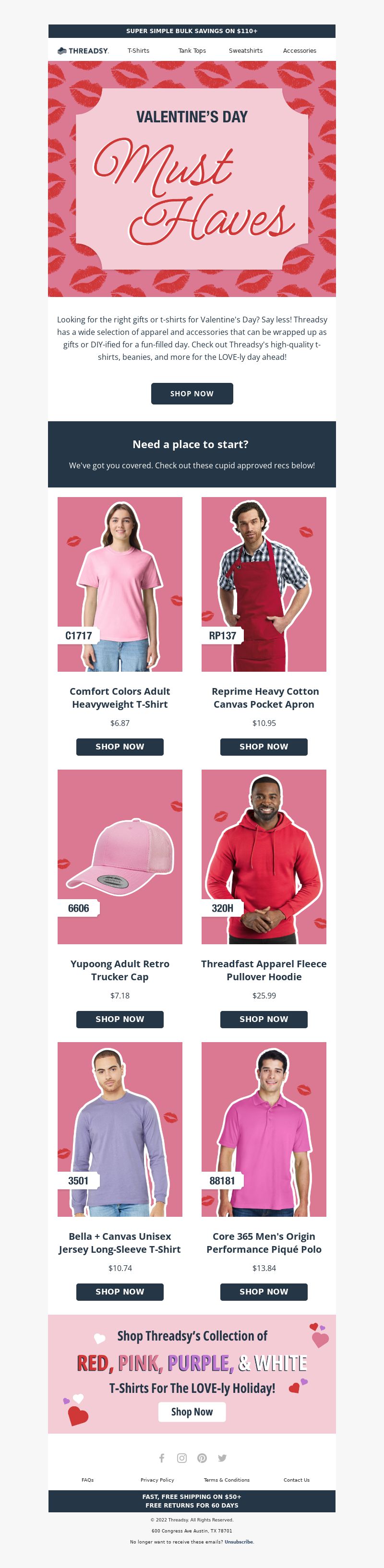Open the Twitter social icon

(222, 1458)
